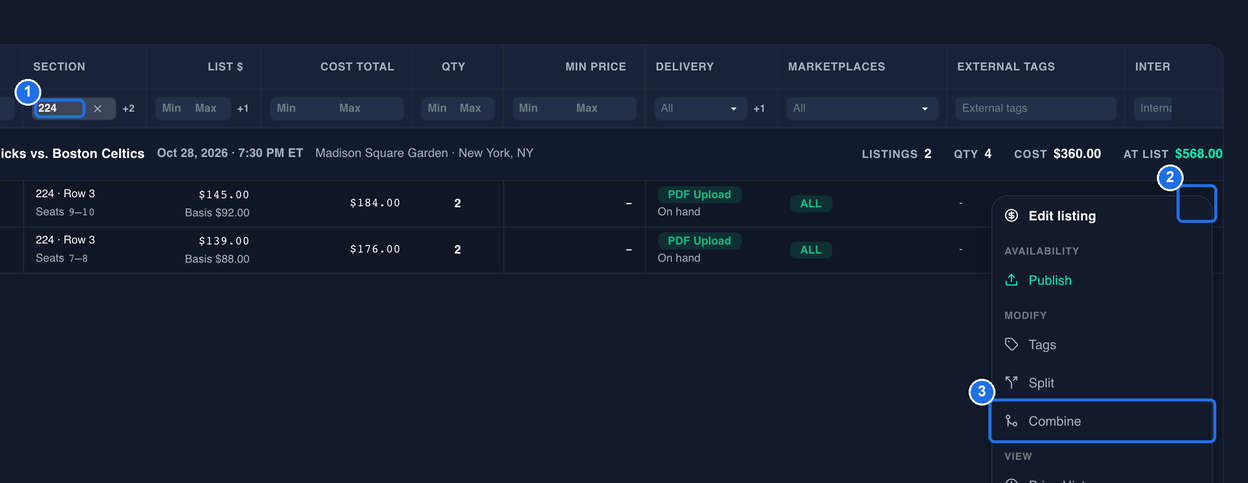Screen dimensions: 1248x483
Task: Click Min field under Min Price
Action: [x=529, y=108]
